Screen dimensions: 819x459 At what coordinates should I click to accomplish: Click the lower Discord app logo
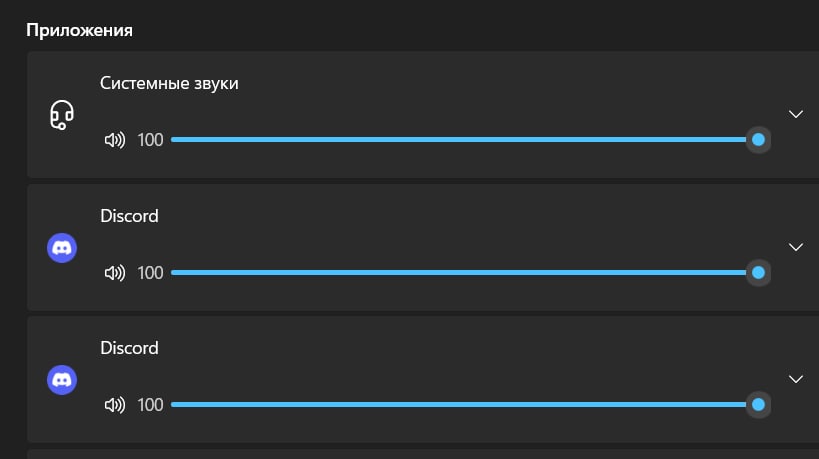click(x=62, y=380)
